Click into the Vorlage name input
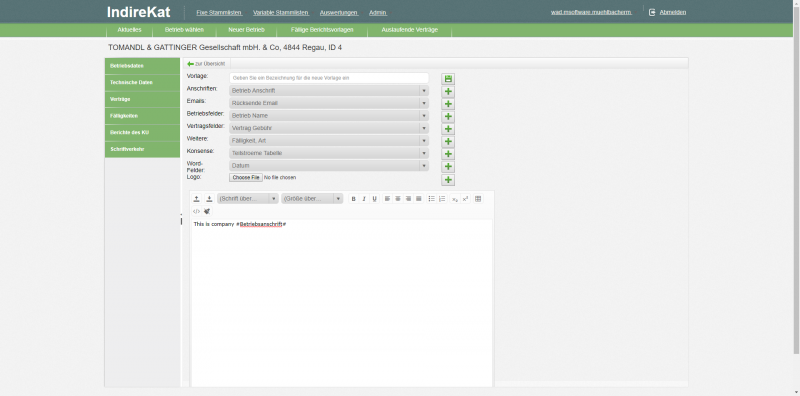 pyautogui.click(x=329, y=78)
